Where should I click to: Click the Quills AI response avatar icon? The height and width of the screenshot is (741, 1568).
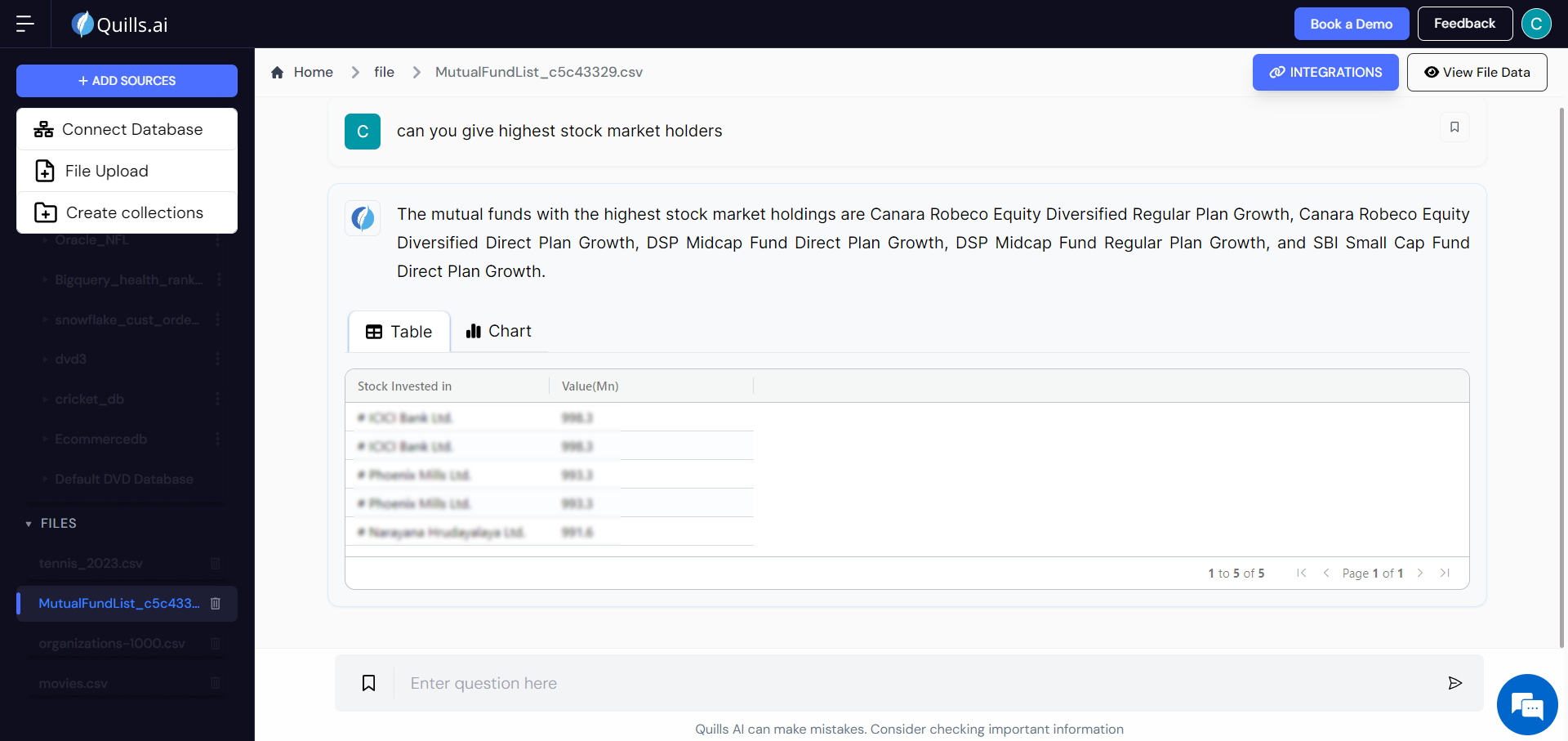tap(363, 218)
